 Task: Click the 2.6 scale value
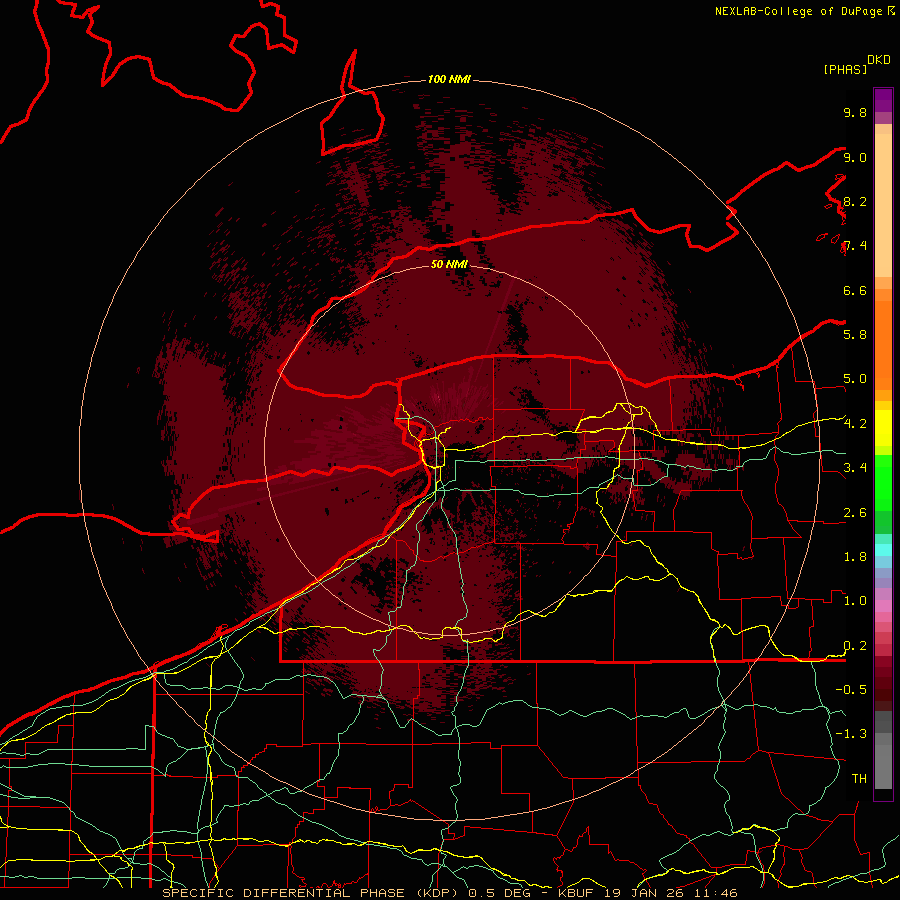coord(855,512)
